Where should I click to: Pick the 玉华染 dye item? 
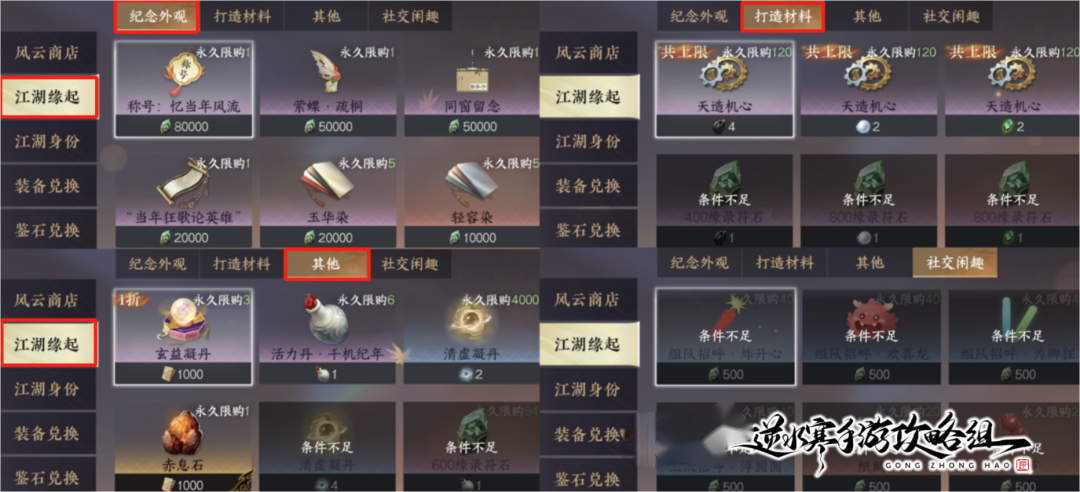(x=327, y=201)
